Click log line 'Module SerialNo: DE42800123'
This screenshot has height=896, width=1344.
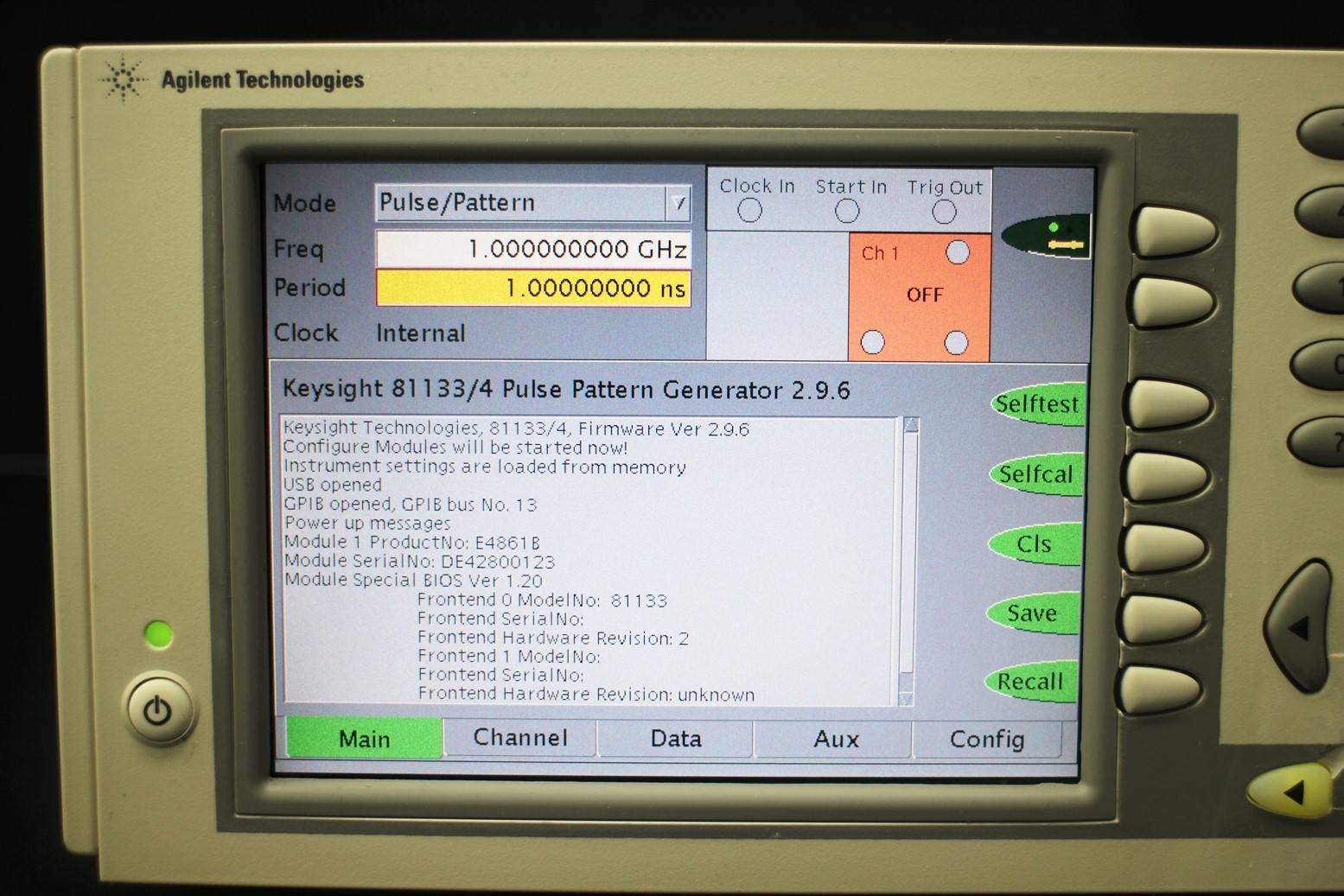coord(419,561)
